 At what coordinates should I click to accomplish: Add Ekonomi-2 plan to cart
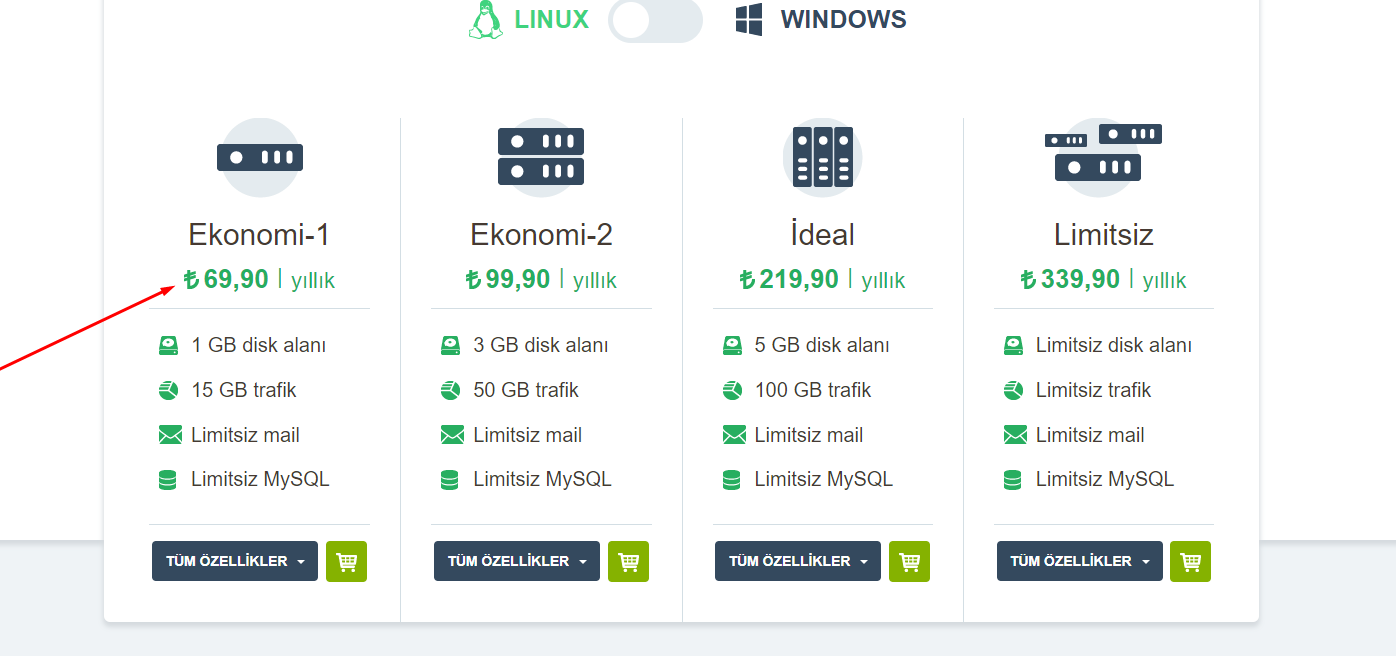click(x=628, y=561)
